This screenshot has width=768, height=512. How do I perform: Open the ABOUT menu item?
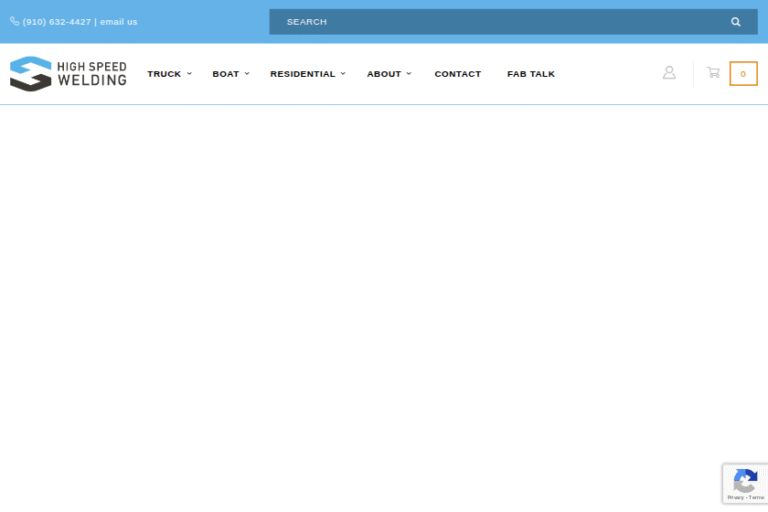coord(383,74)
